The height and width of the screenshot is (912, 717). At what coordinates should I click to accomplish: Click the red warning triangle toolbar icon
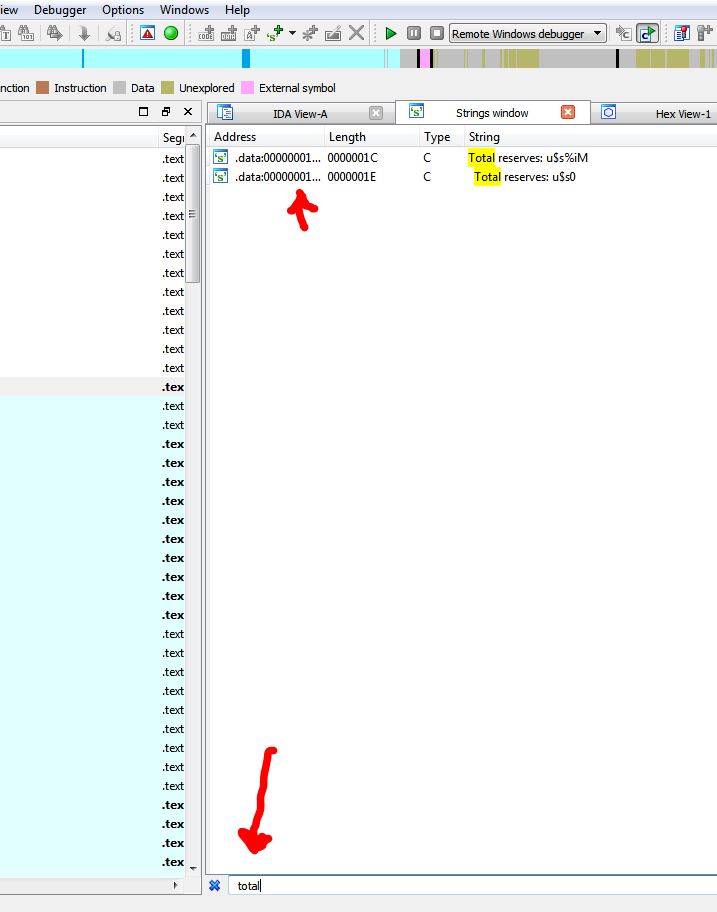click(147, 33)
